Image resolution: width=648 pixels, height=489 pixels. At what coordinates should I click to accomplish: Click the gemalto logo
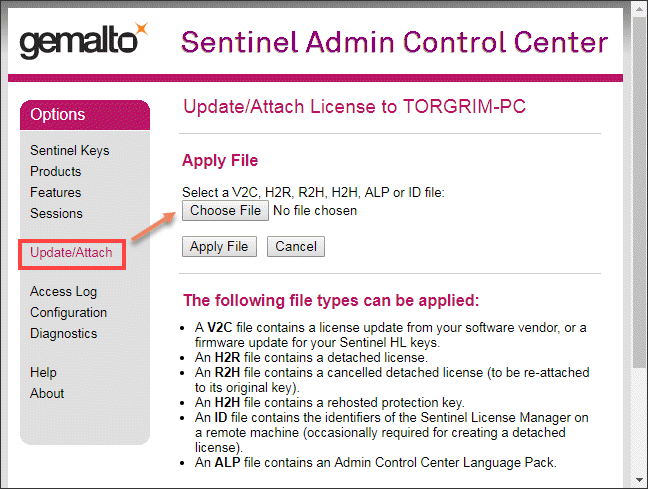point(84,41)
